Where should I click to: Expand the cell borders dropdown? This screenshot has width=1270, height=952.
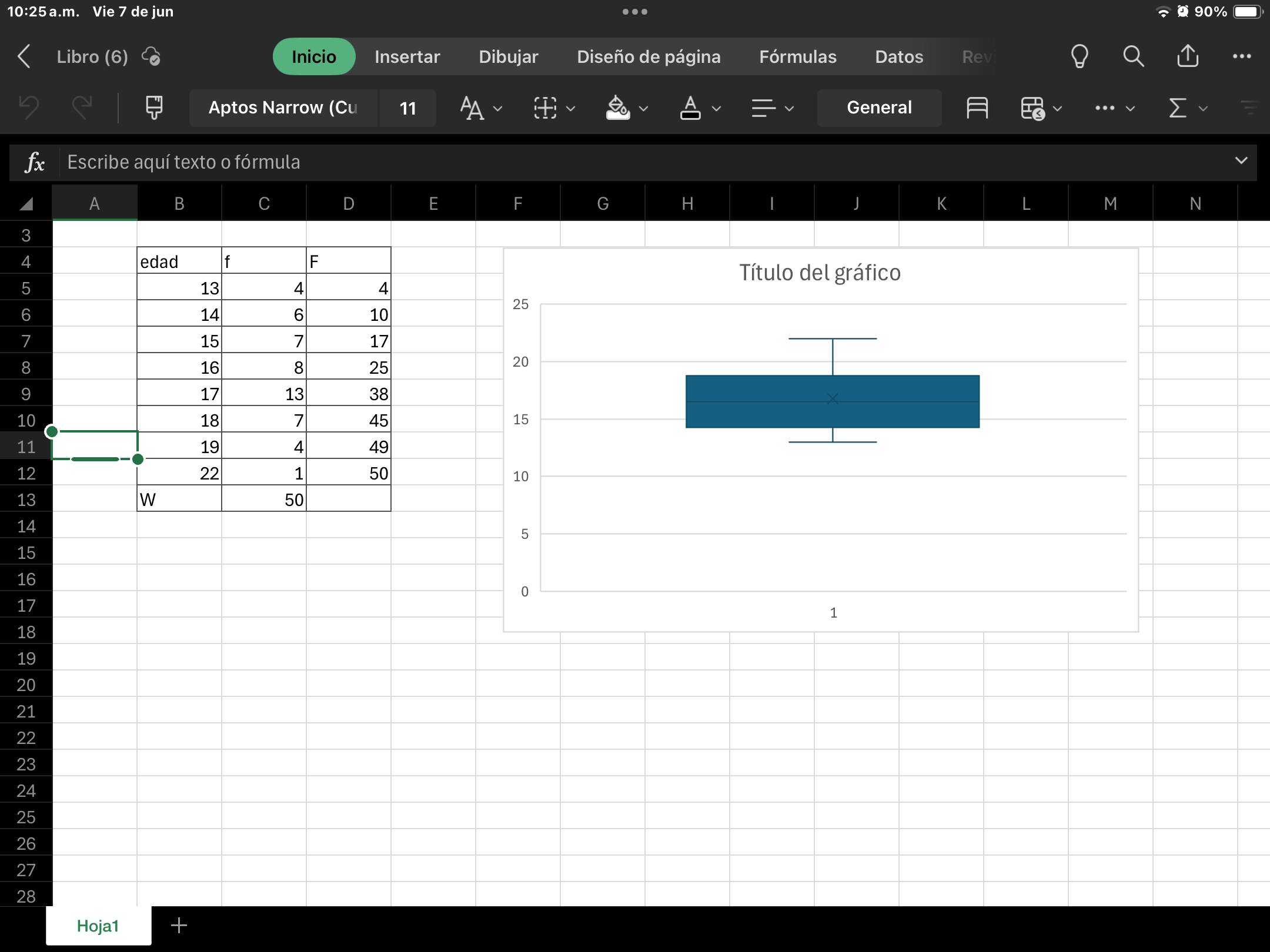570,108
